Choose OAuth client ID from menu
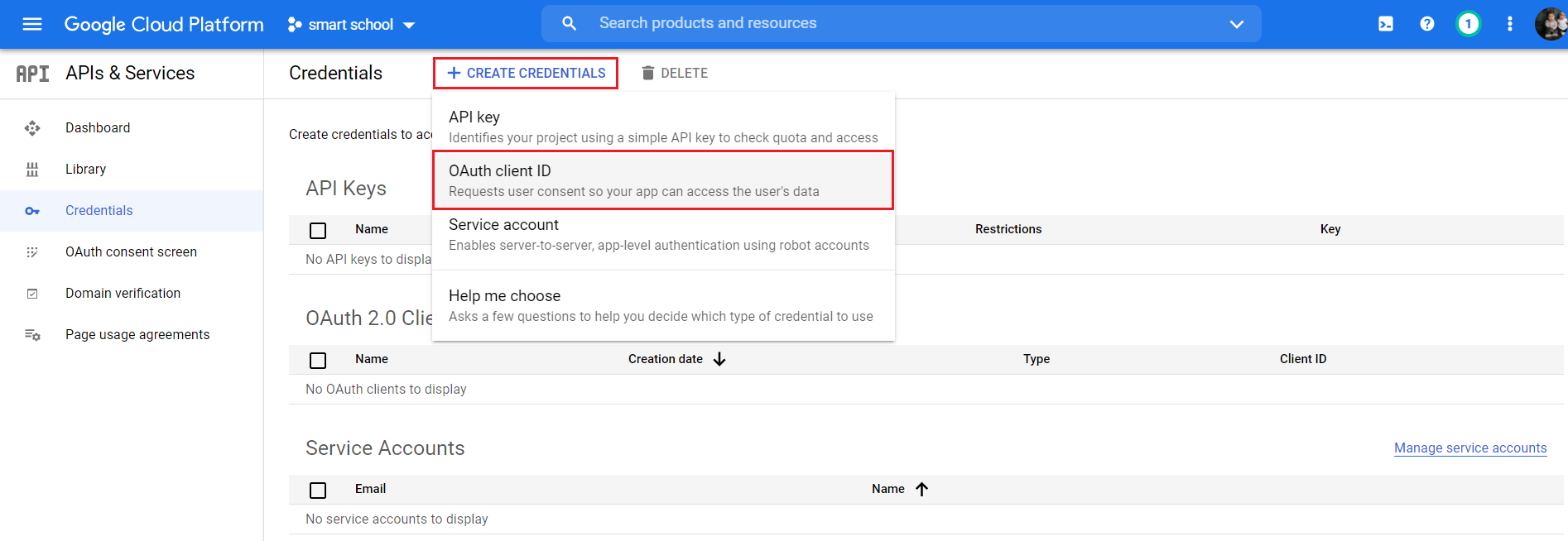 coord(662,180)
